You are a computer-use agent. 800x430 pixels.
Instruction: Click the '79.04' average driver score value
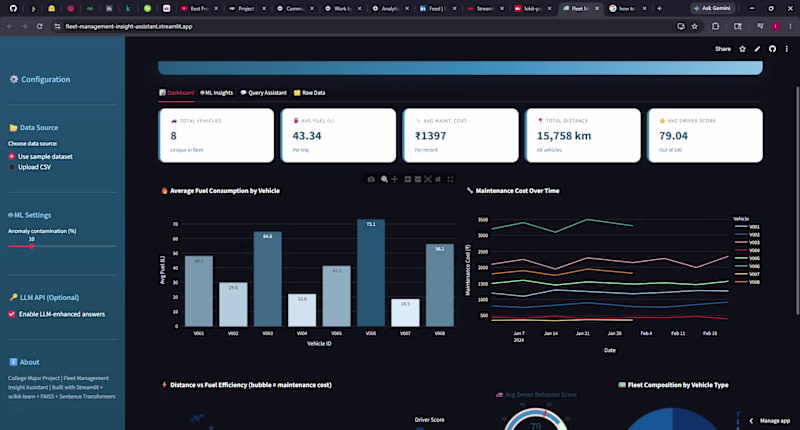point(673,136)
